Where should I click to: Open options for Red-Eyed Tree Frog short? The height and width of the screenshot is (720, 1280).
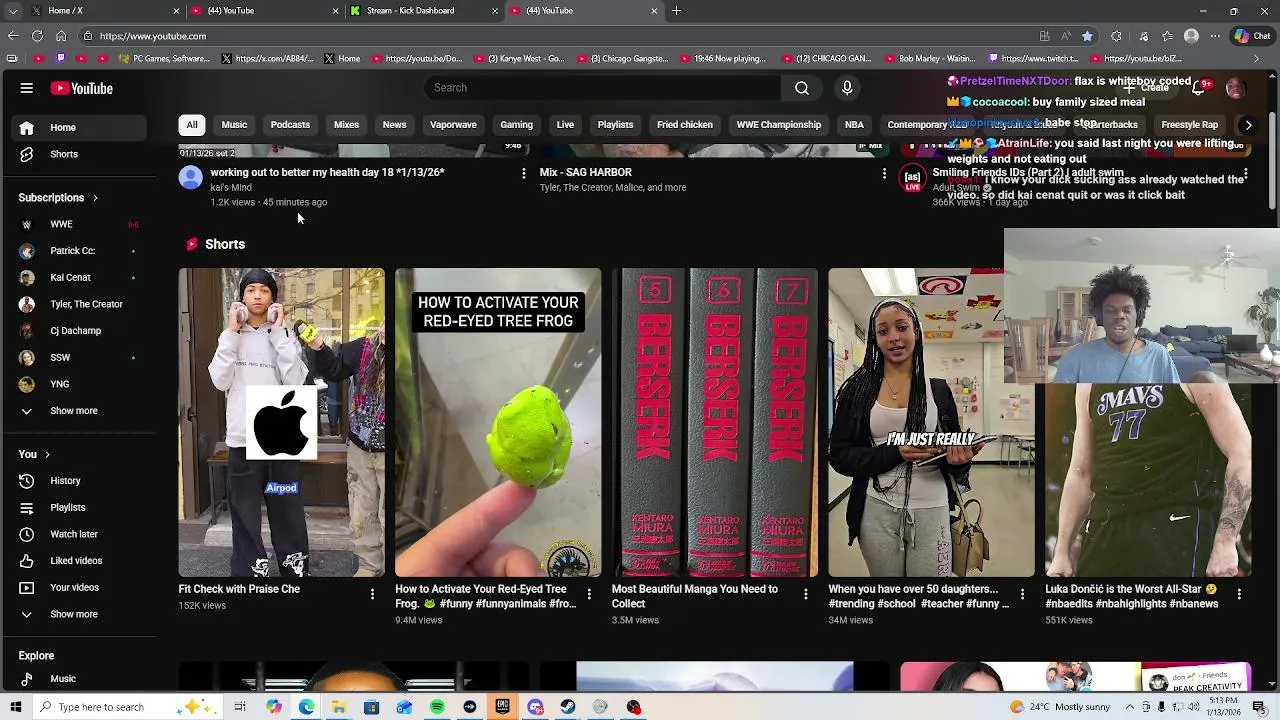tap(589, 594)
